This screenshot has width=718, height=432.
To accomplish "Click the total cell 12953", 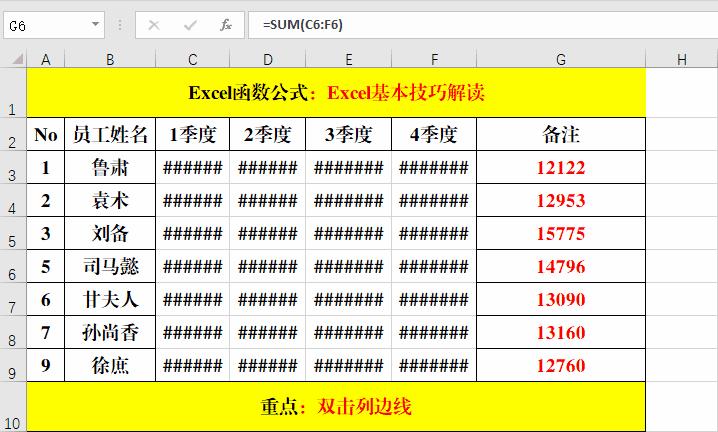I will coord(561,200).
